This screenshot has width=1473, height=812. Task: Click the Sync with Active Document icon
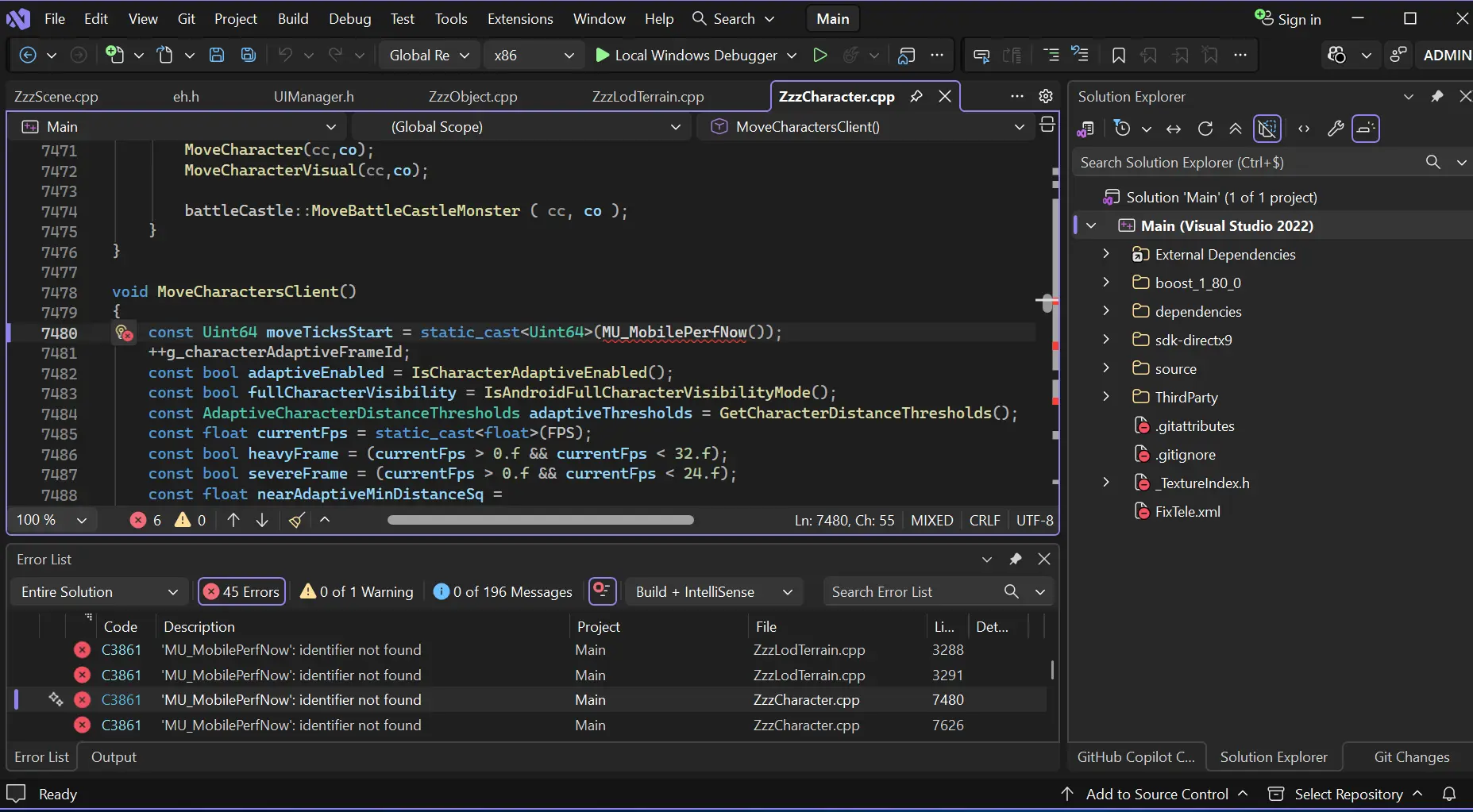[1174, 129]
